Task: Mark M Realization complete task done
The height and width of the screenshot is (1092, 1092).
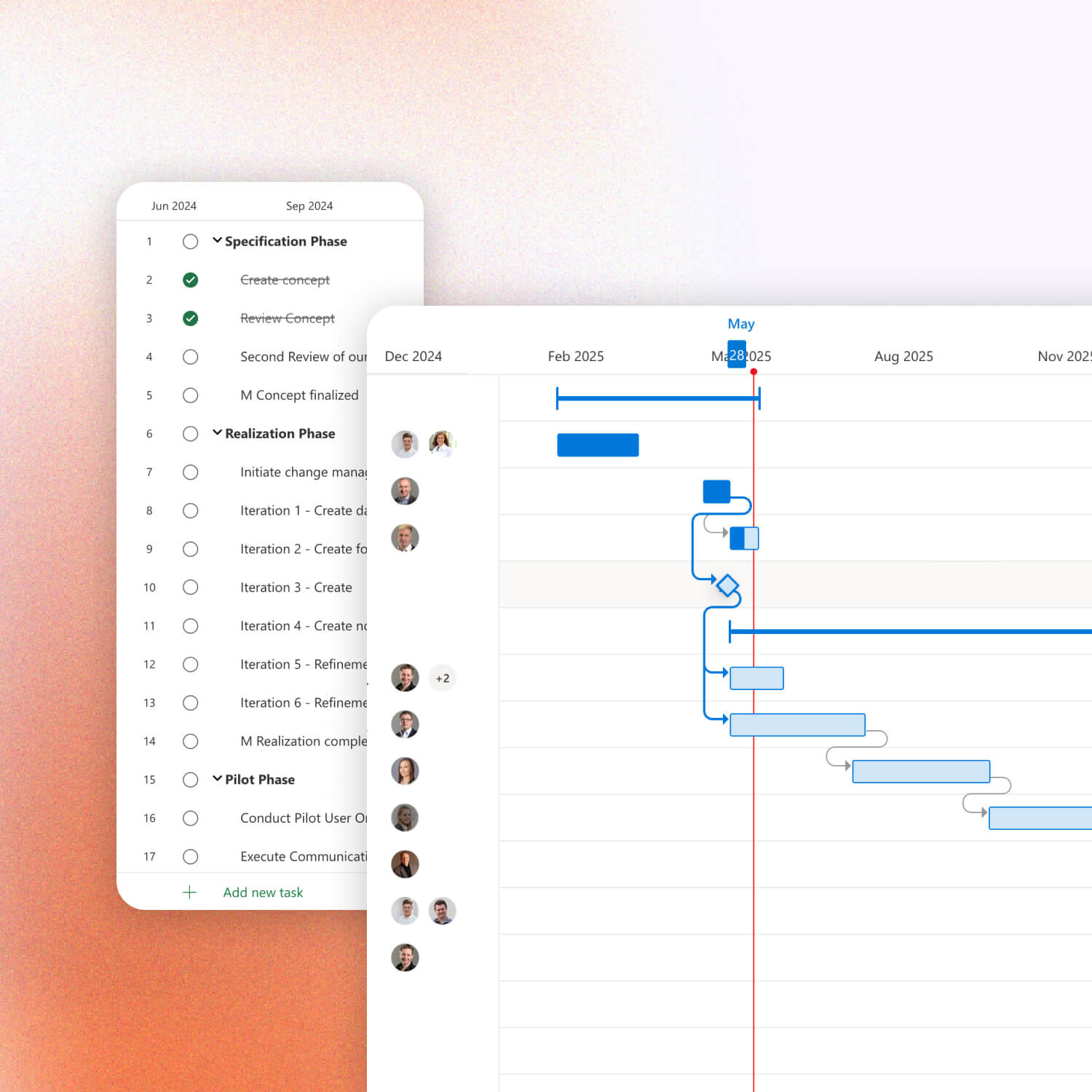Action: pos(190,741)
